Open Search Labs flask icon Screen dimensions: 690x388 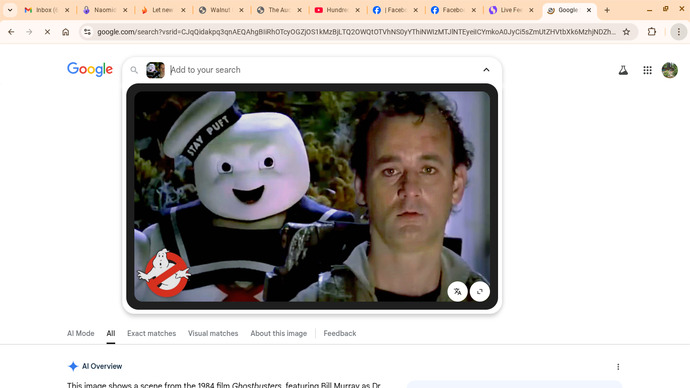tap(623, 70)
